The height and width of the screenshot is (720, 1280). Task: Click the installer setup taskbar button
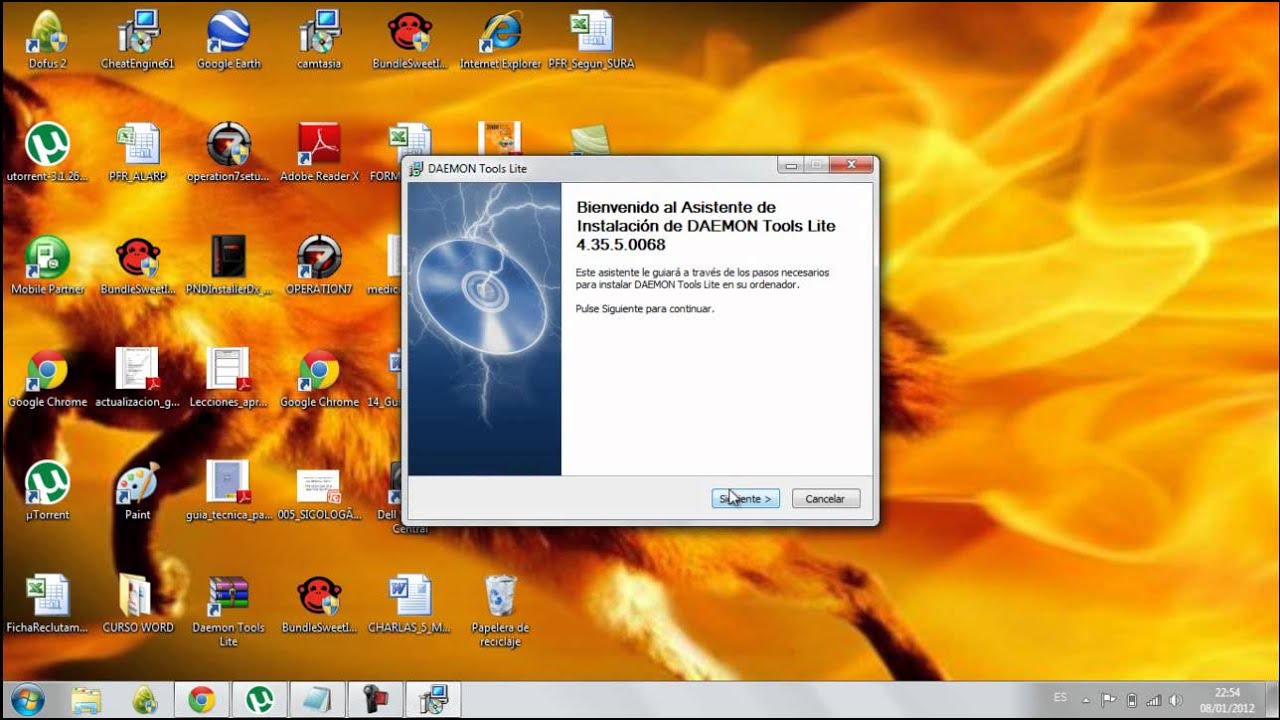point(433,699)
